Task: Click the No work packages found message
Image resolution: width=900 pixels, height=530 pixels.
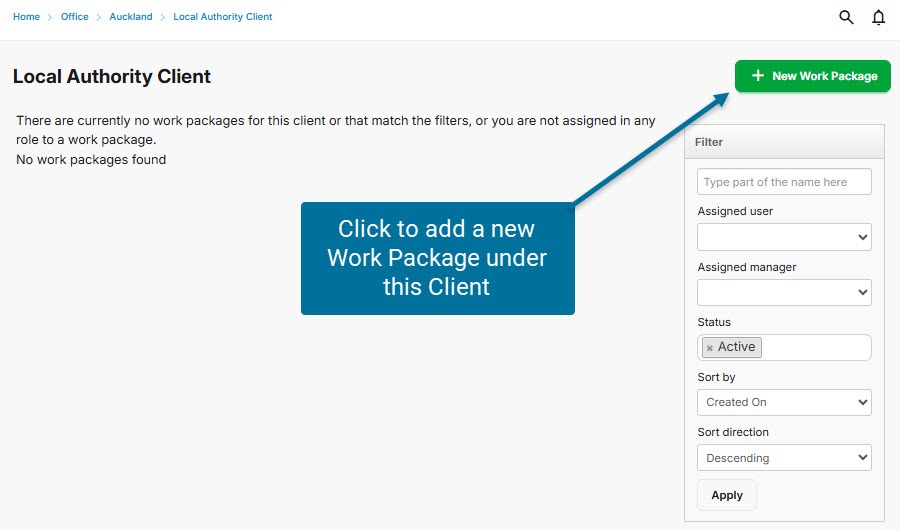Action: pos(91,159)
